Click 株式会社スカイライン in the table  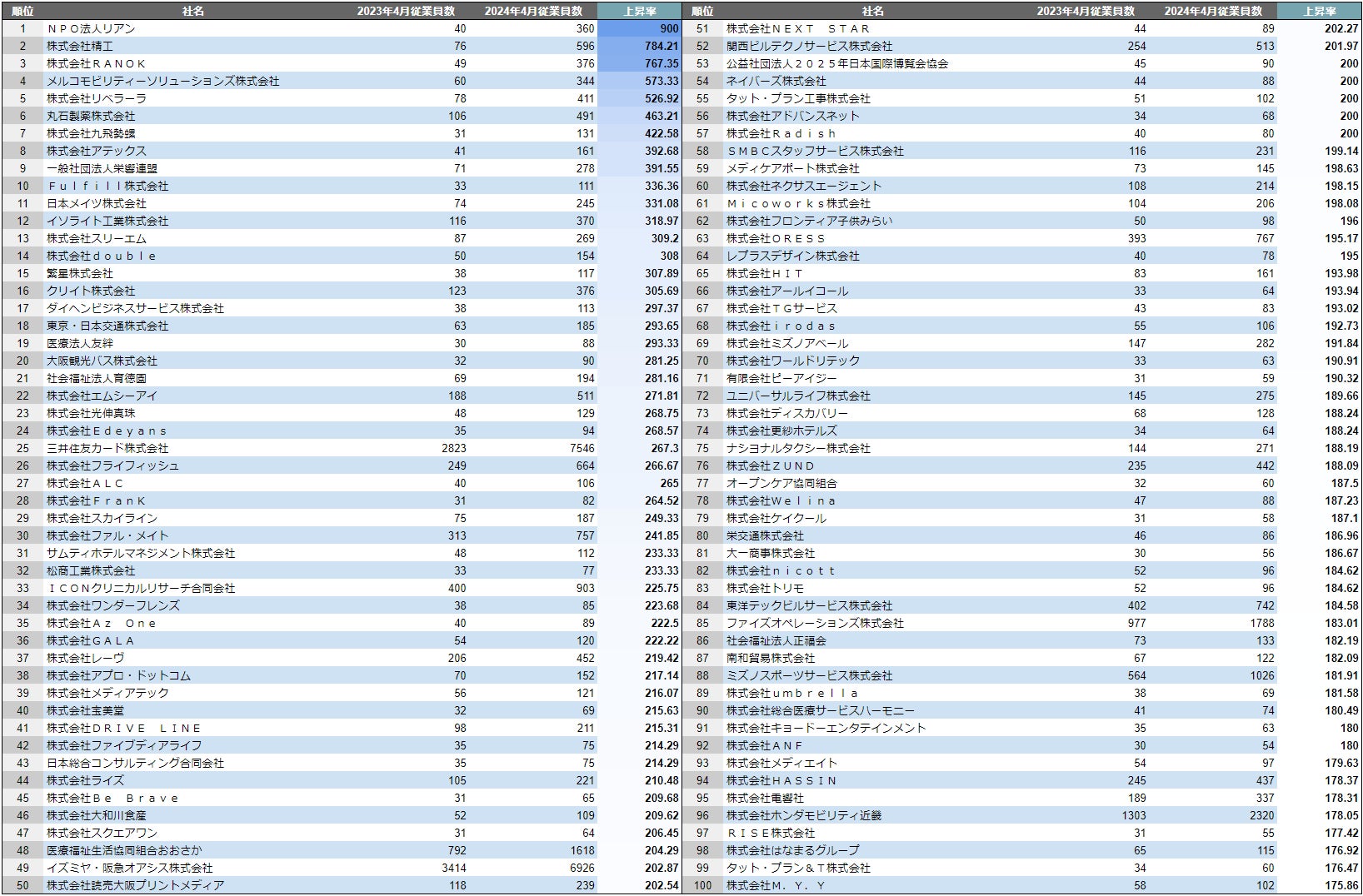[102, 518]
